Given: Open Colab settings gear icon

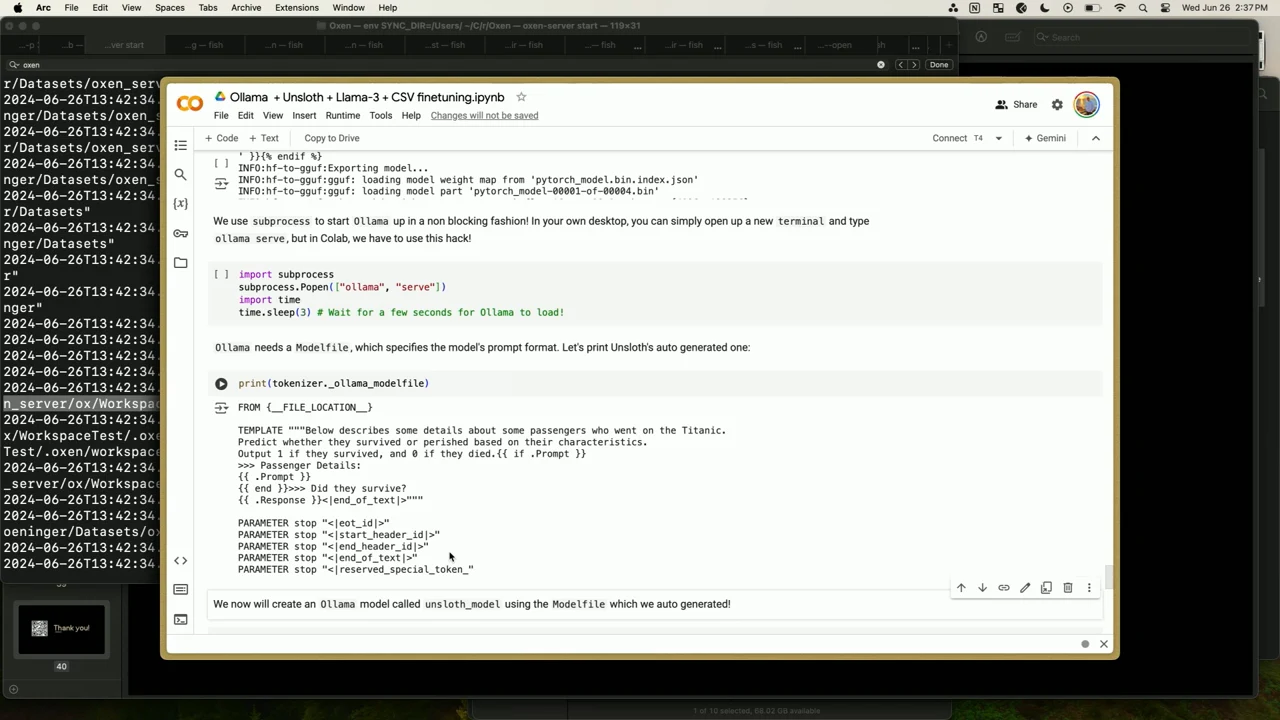Looking at the screenshot, I should (1057, 104).
